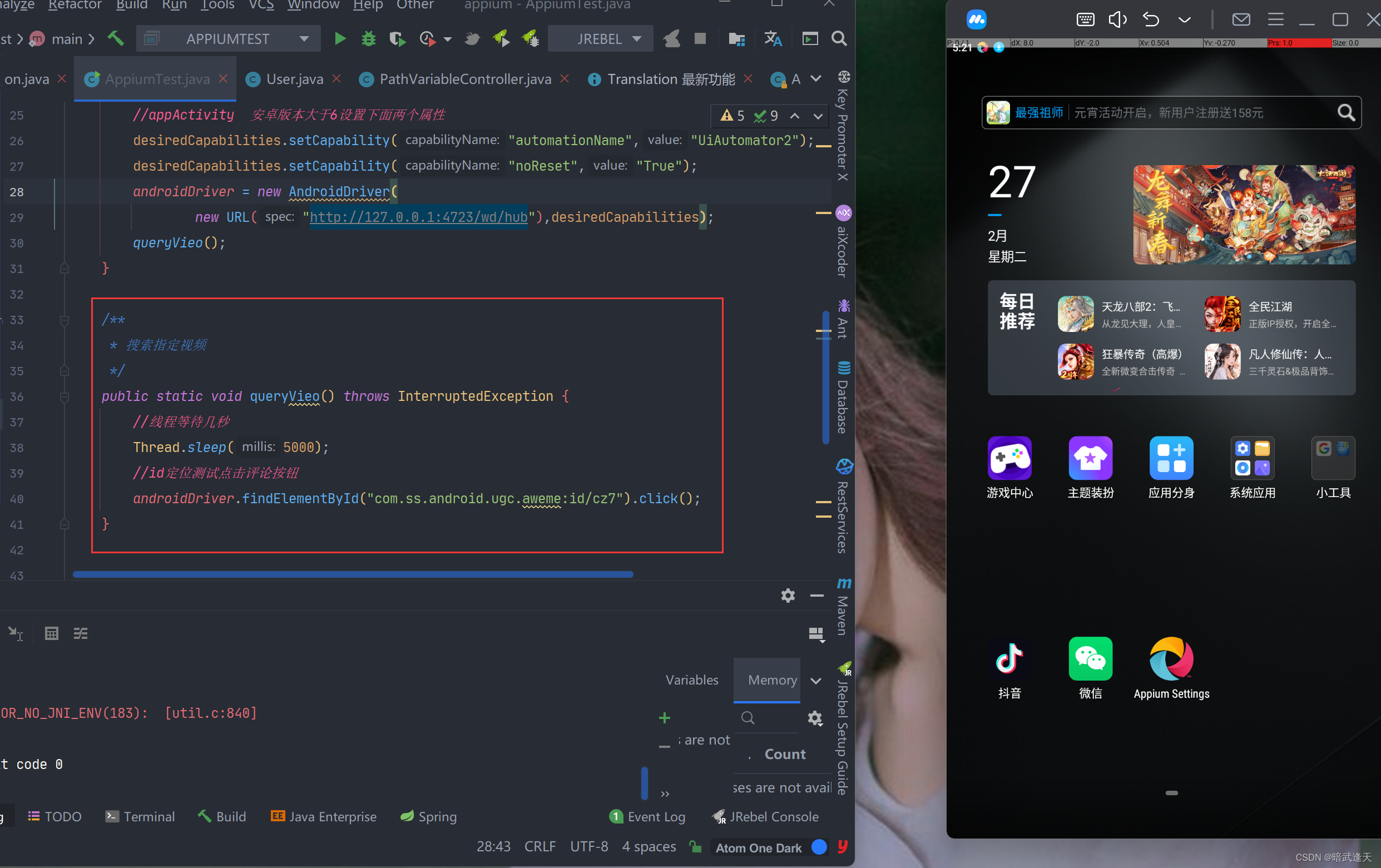Click the Stop square icon
This screenshot has height=868, width=1381.
pos(700,38)
